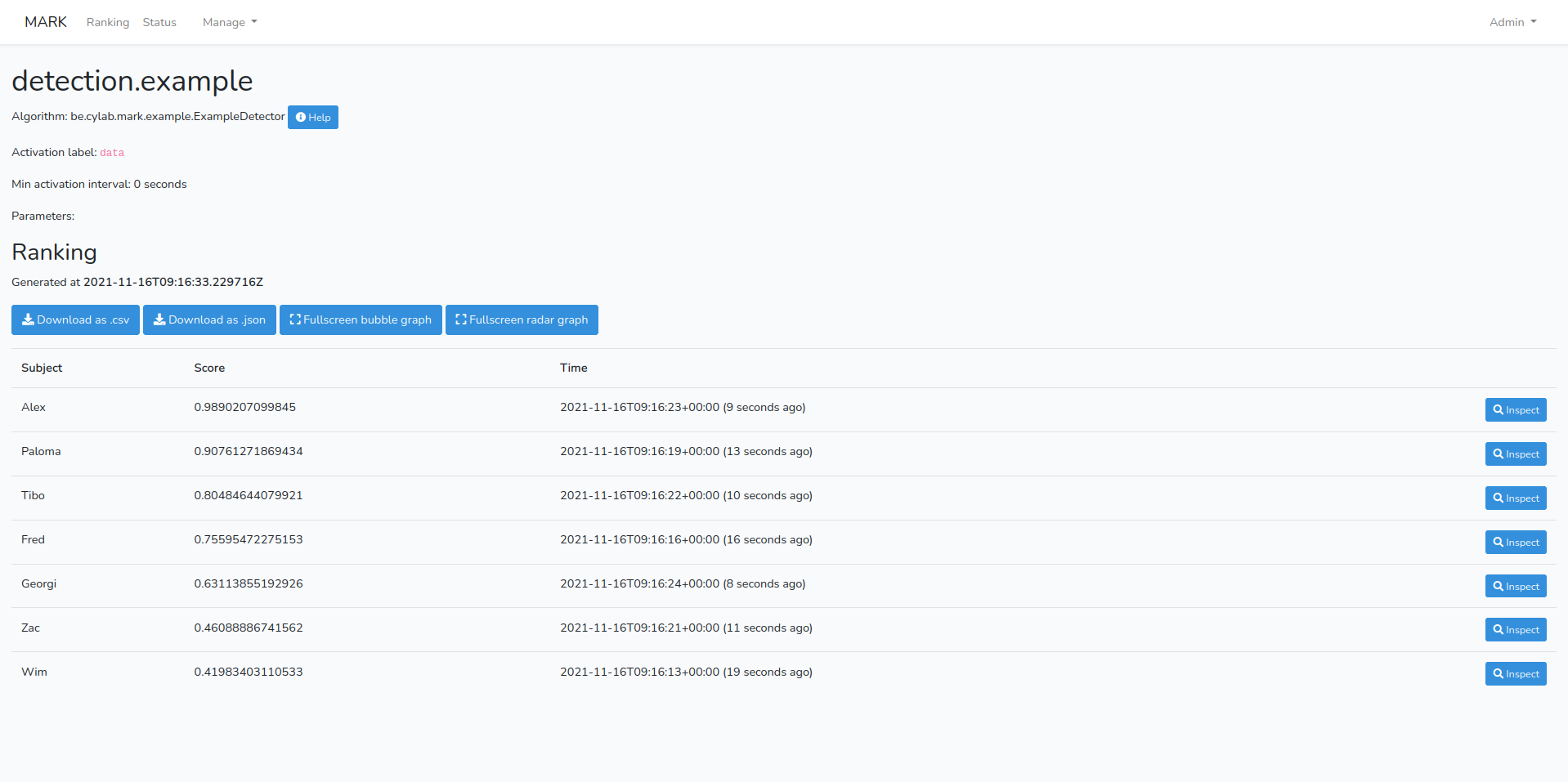
Task: Click the timestamp showing 9 seconds ago
Action: click(x=683, y=407)
